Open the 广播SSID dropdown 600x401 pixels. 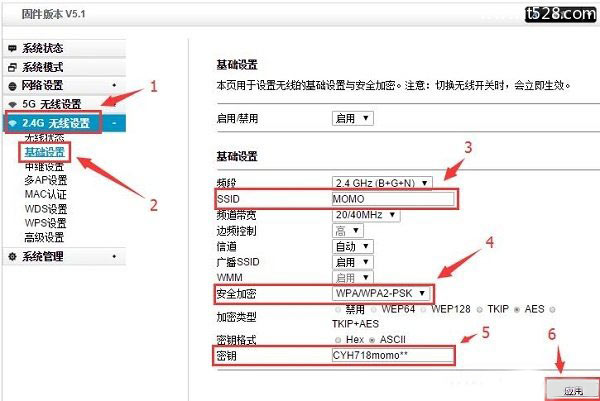352,262
